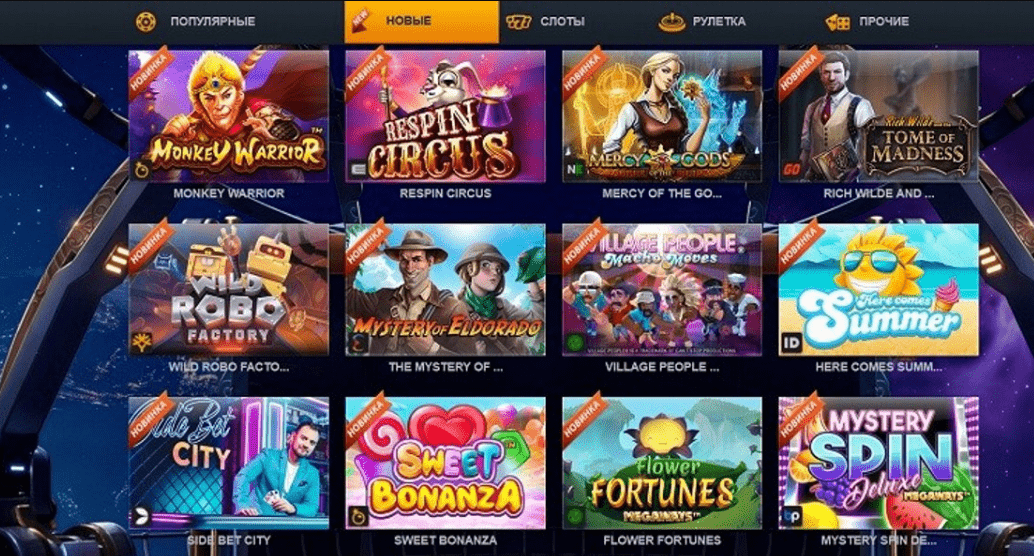Click the Village People title link
The image size is (1034, 556).
point(662,367)
